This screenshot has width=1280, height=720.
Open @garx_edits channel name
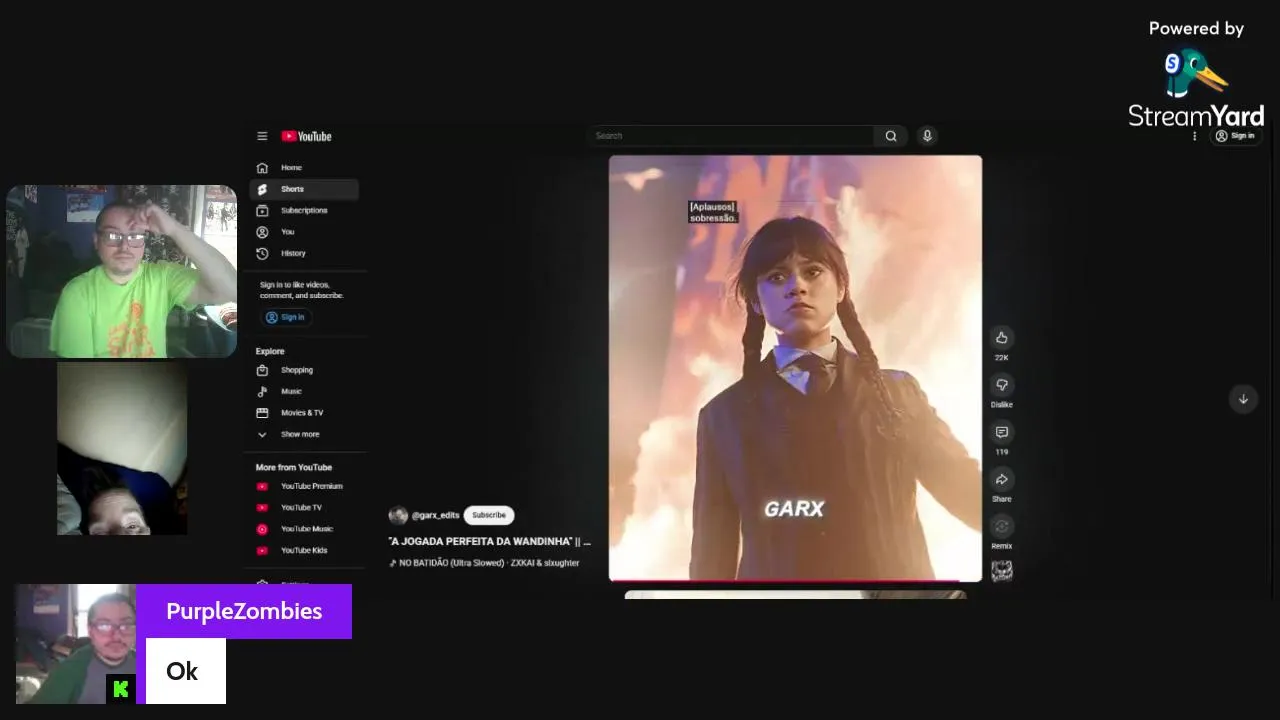coord(436,515)
